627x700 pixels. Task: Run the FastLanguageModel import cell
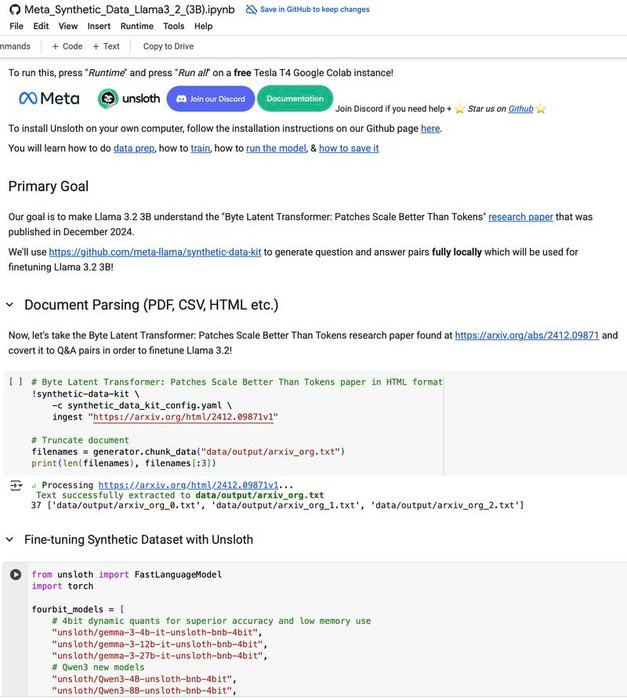[15, 575]
